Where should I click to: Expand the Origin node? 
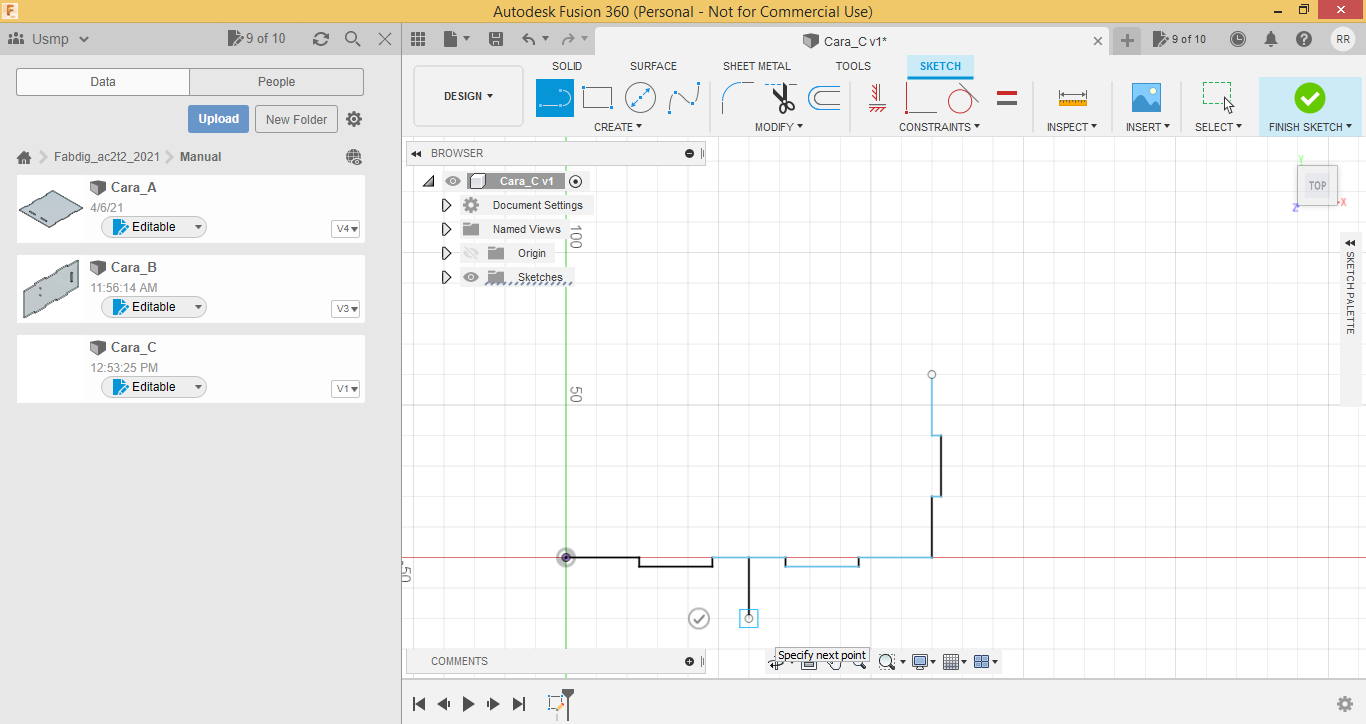coord(446,253)
